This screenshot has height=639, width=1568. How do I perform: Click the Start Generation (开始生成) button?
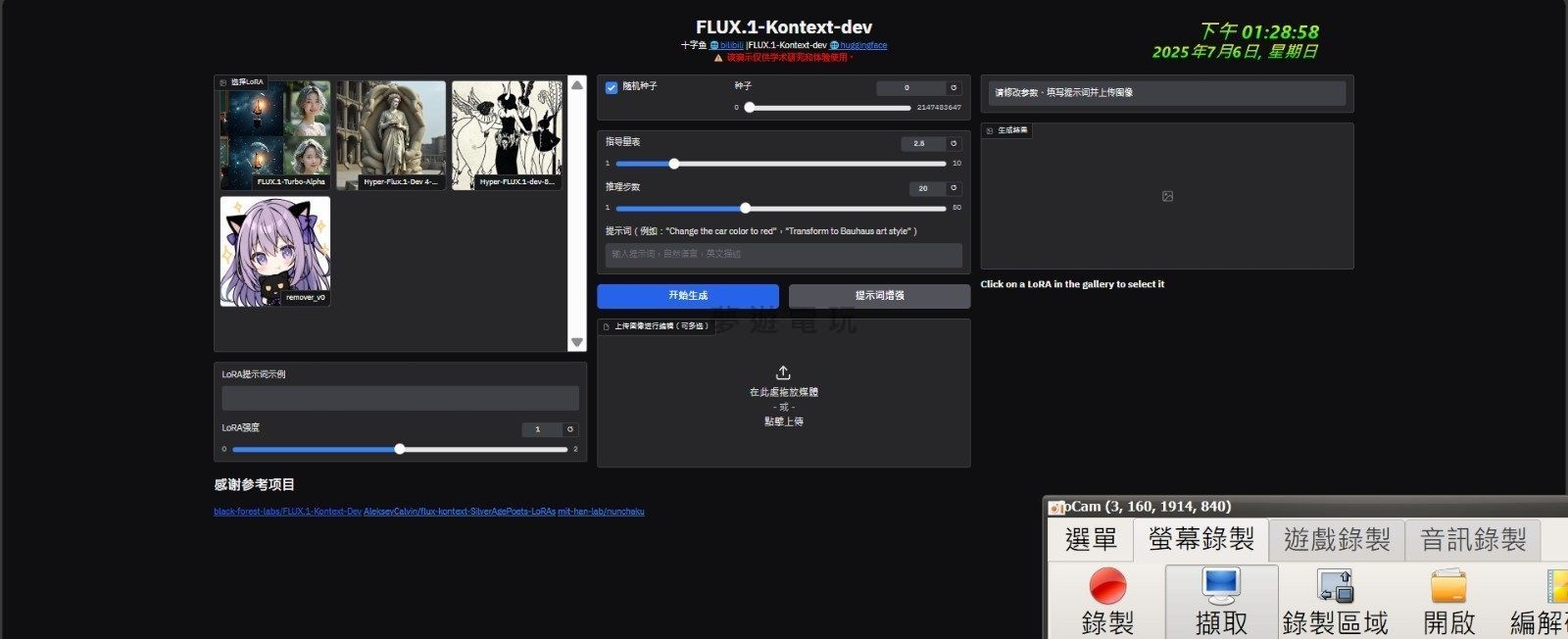point(688,295)
